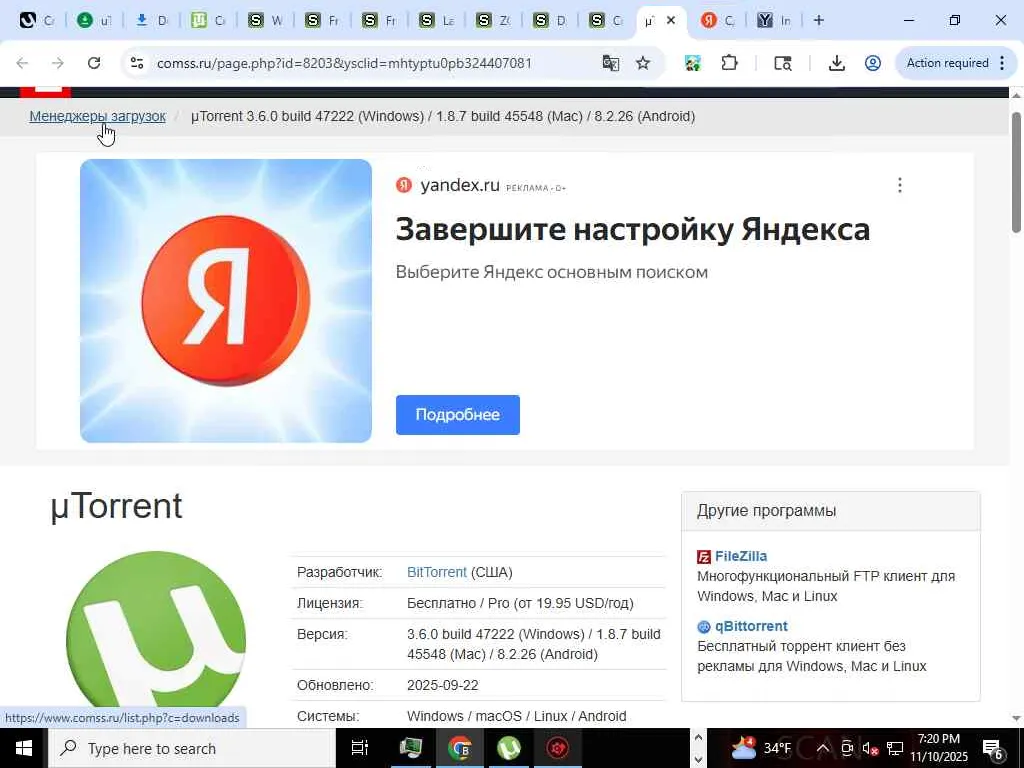The image size is (1024, 768).
Task: Switch to the Yandex tab with red icon
Action: point(717,20)
